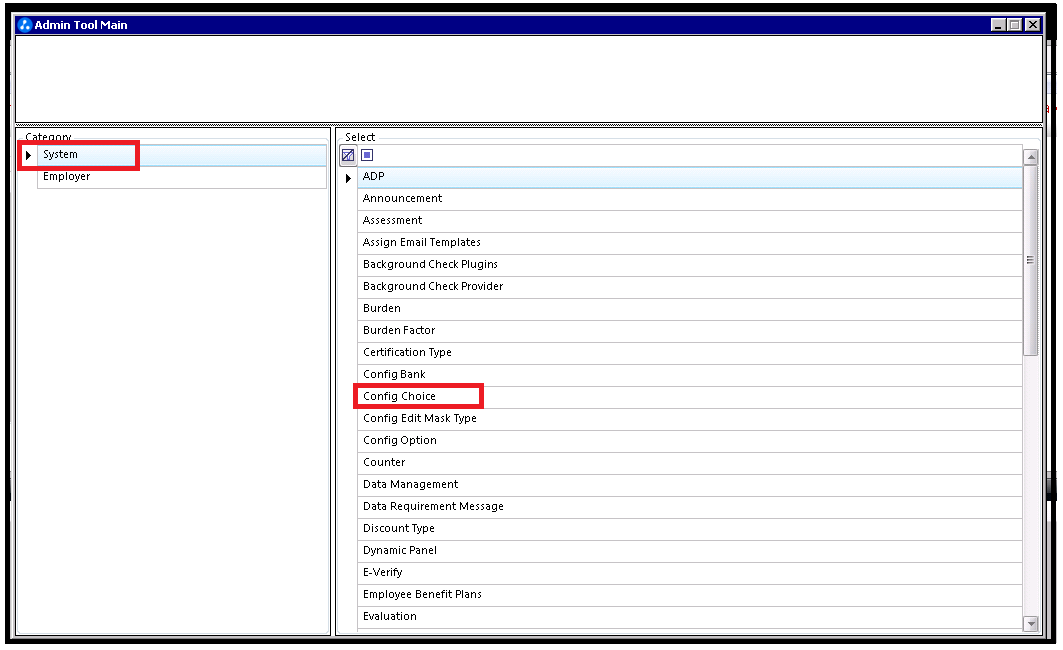Open the Burden Factor entry
The image size is (1063, 650).
pyautogui.click(x=689, y=331)
